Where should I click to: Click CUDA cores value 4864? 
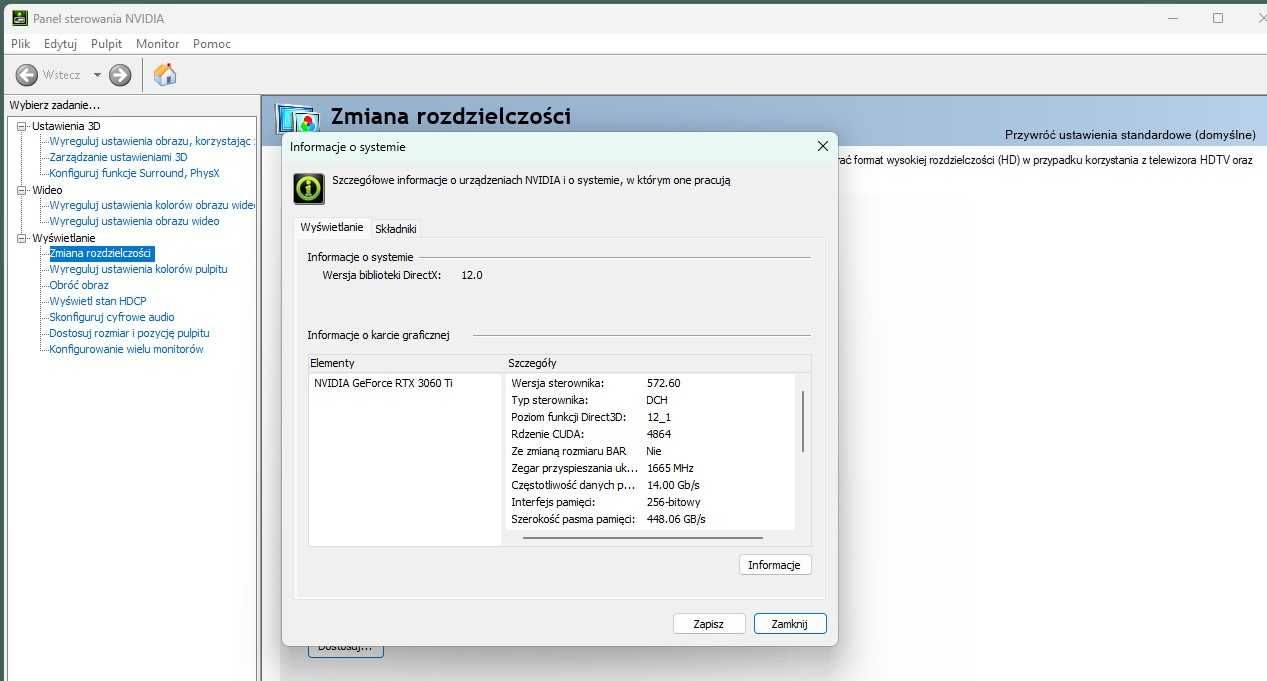click(x=659, y=434)
